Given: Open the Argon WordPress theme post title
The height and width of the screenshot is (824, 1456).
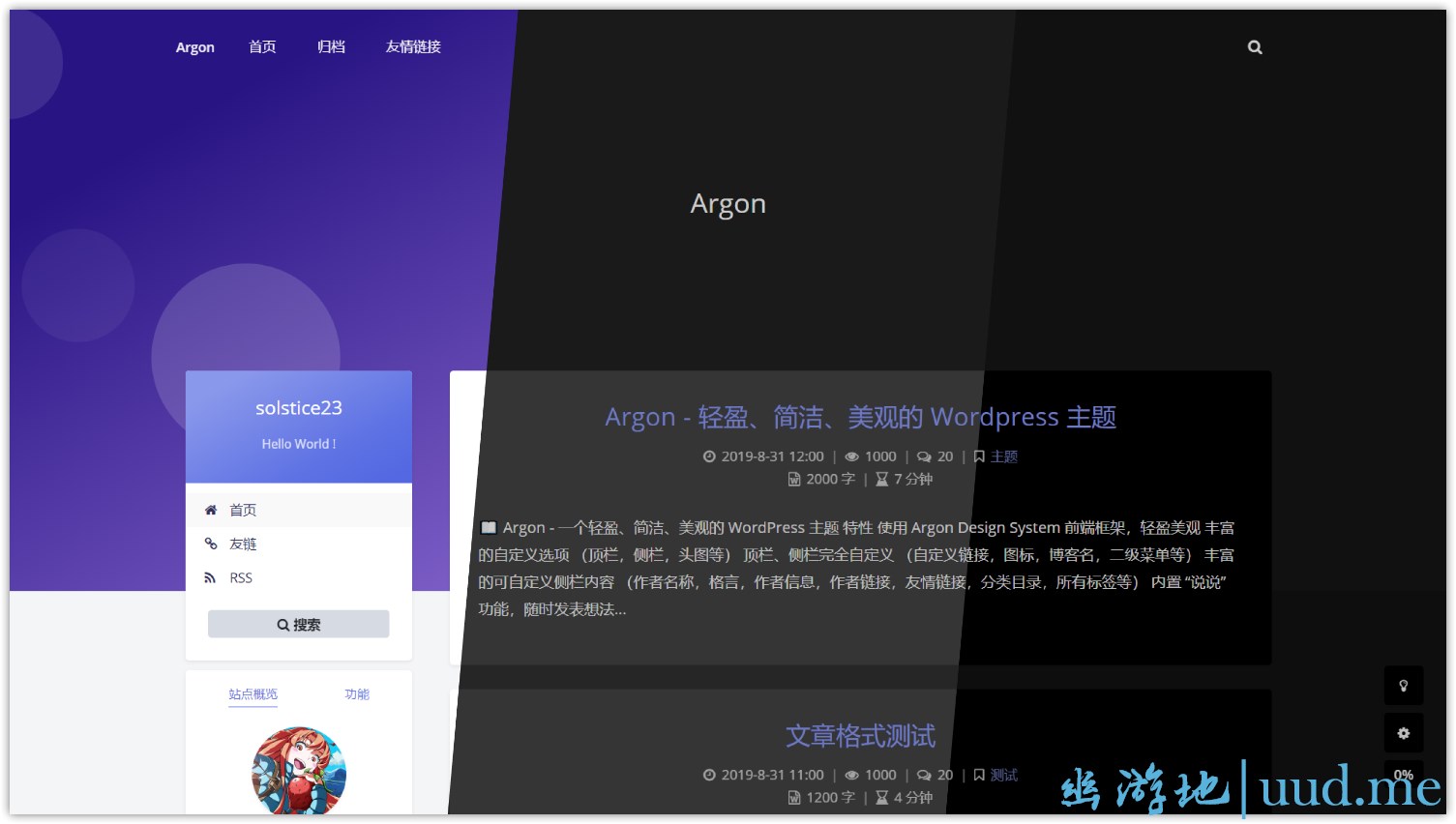Looking at the screenshot, I should (860, 418).
